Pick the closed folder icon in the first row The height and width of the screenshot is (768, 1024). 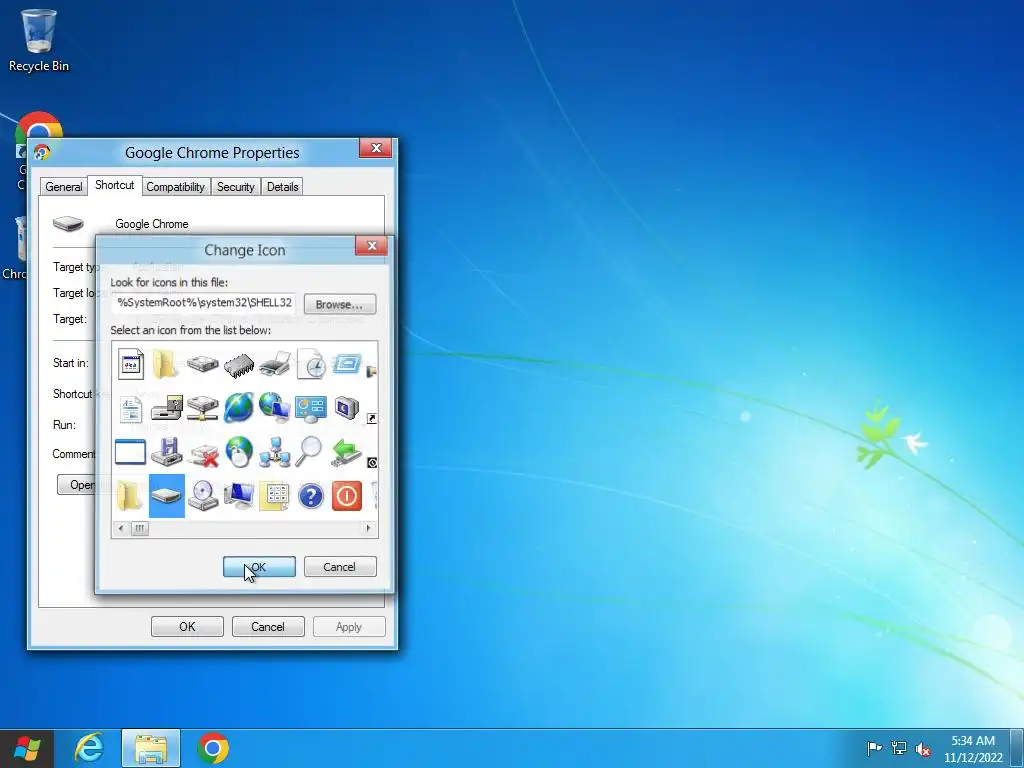166,364
